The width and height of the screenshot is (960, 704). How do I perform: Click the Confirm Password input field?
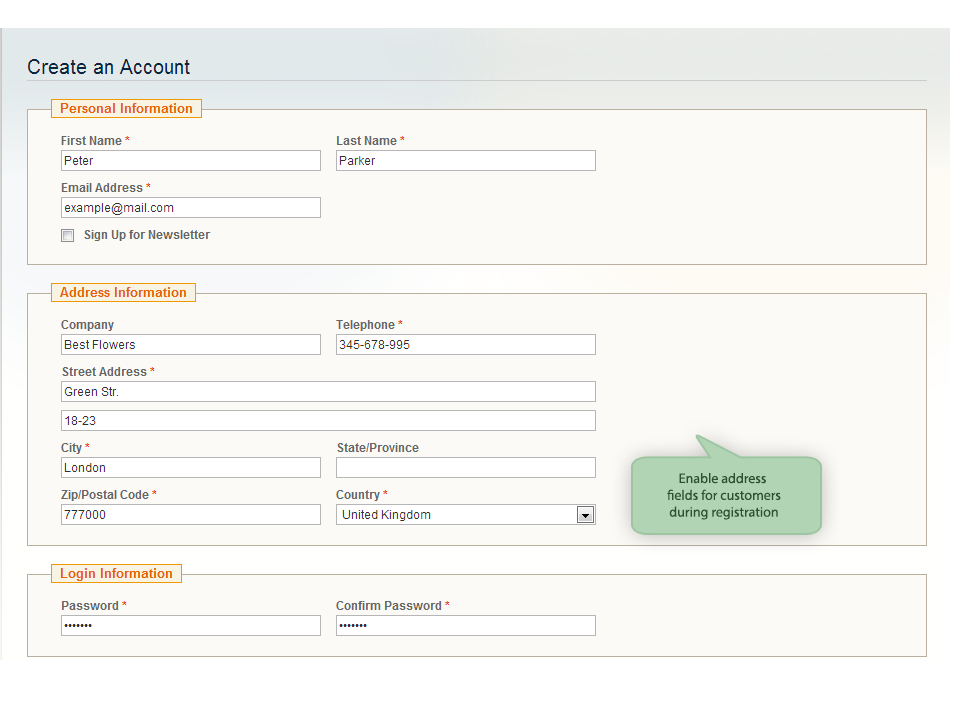tap(465, 626)
